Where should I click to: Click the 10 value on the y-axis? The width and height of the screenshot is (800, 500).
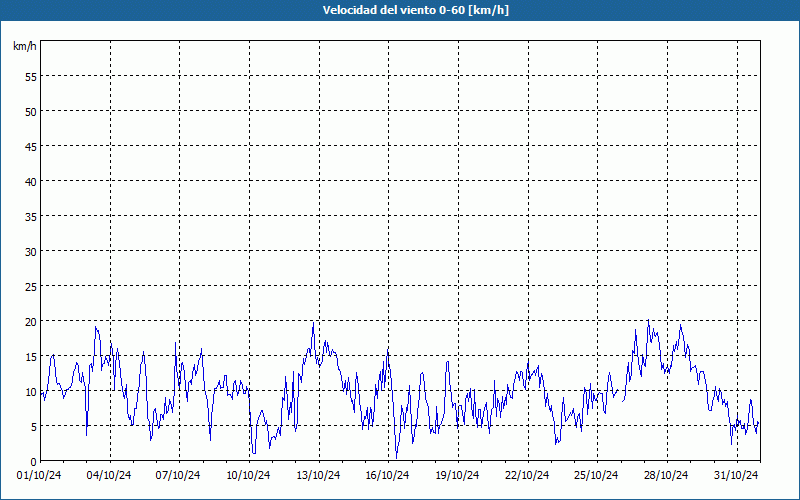click(31, 392)
